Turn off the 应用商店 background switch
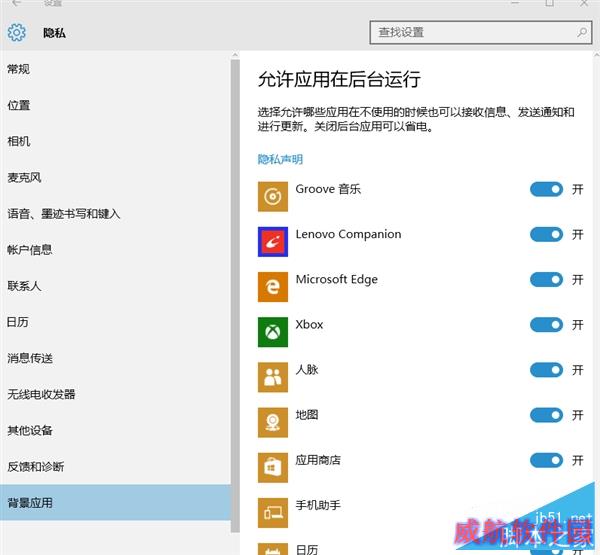Screen dimensions: 600x555 tap(546, 460)
